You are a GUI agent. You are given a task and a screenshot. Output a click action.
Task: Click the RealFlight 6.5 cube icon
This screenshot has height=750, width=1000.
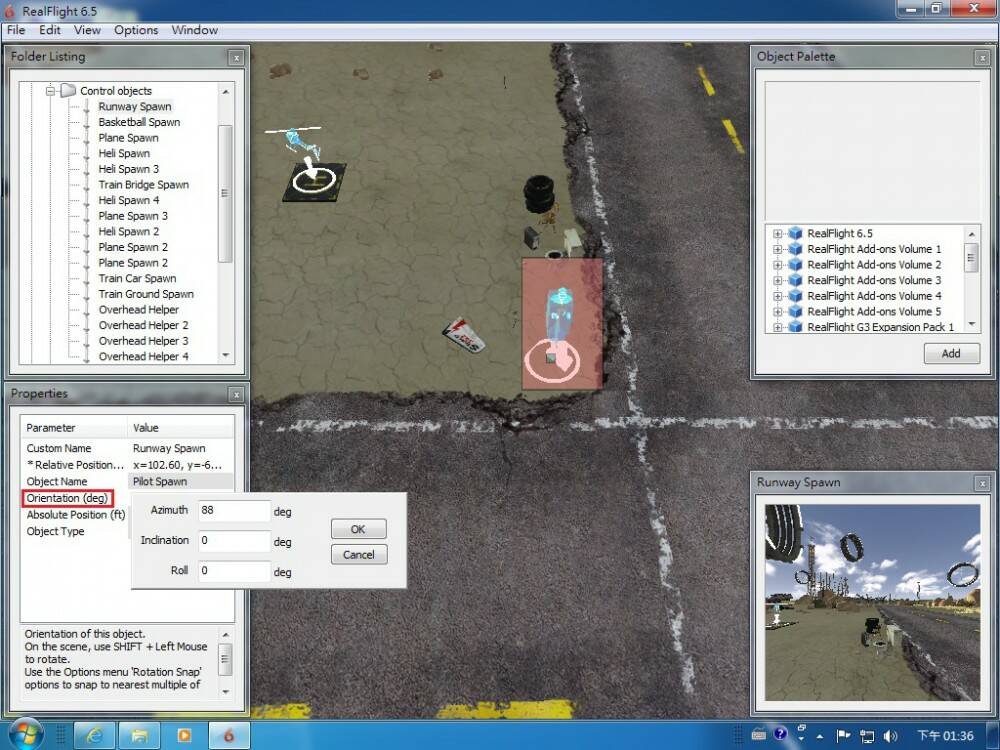[x=795, y=233]
